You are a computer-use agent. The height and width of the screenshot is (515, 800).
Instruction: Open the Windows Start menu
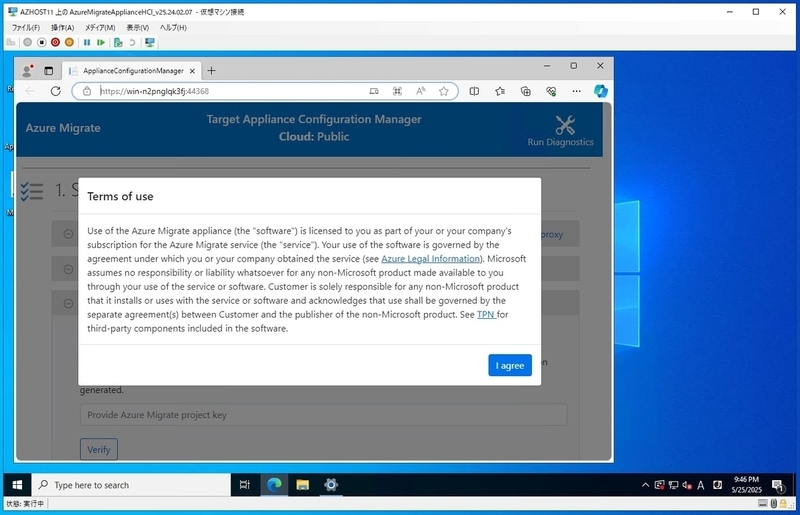point(17,485)
